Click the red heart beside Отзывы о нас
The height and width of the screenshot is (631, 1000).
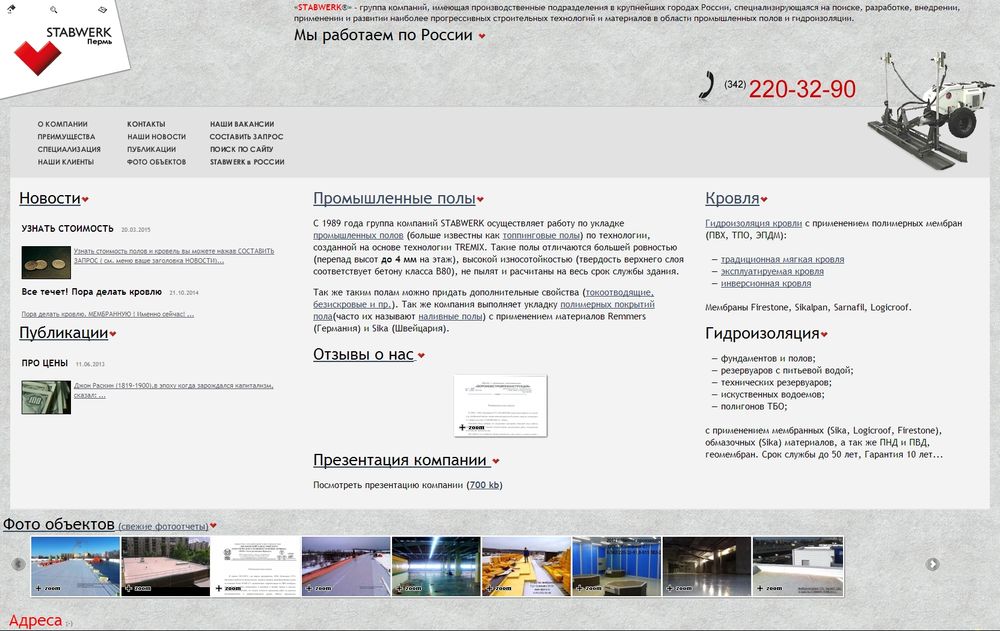[421, 355]
